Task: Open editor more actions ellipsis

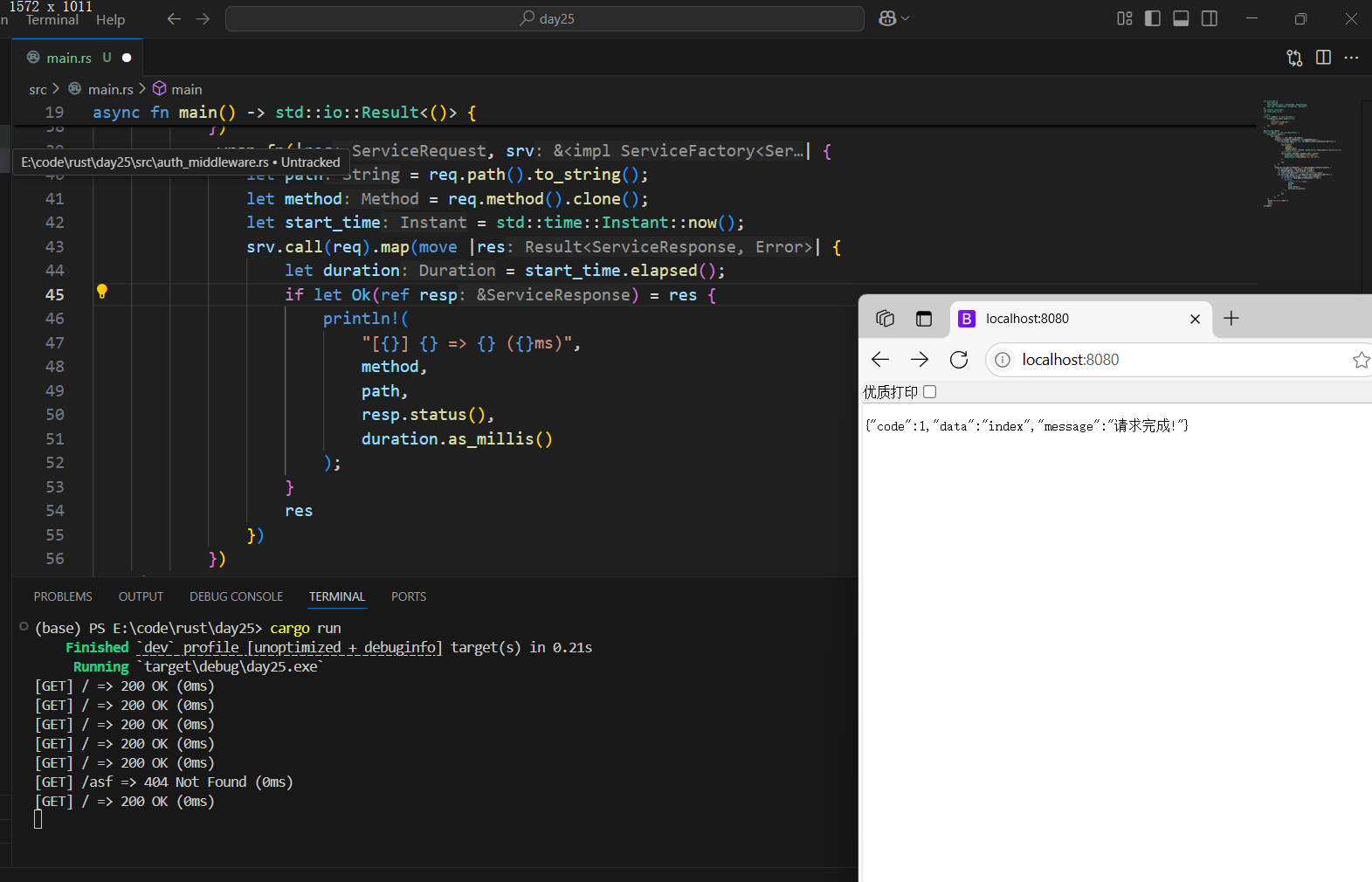Action: (1351, 58)
